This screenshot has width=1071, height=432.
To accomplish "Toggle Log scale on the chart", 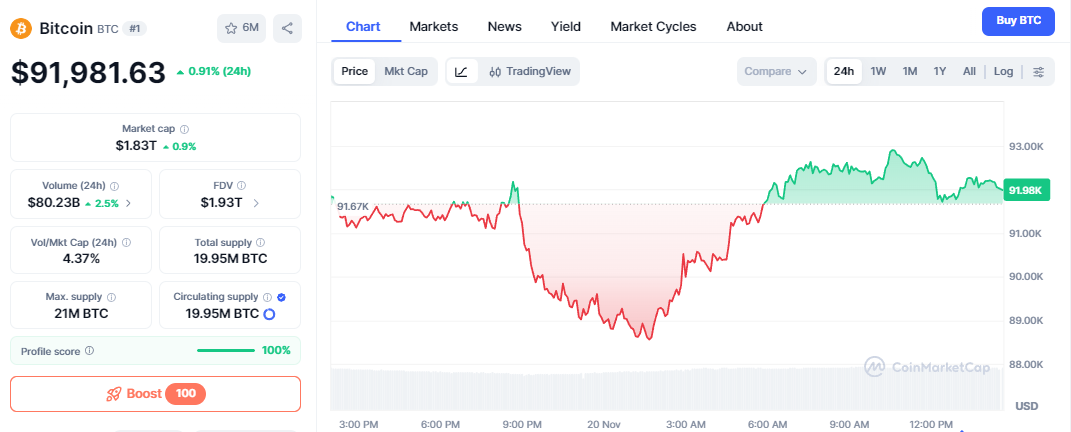I will 1003,72.
